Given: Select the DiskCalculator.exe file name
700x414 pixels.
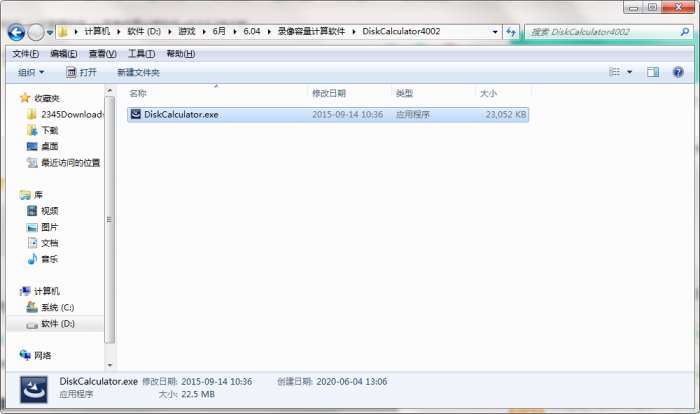Looking at the screenshot, I should click(181, 114).
